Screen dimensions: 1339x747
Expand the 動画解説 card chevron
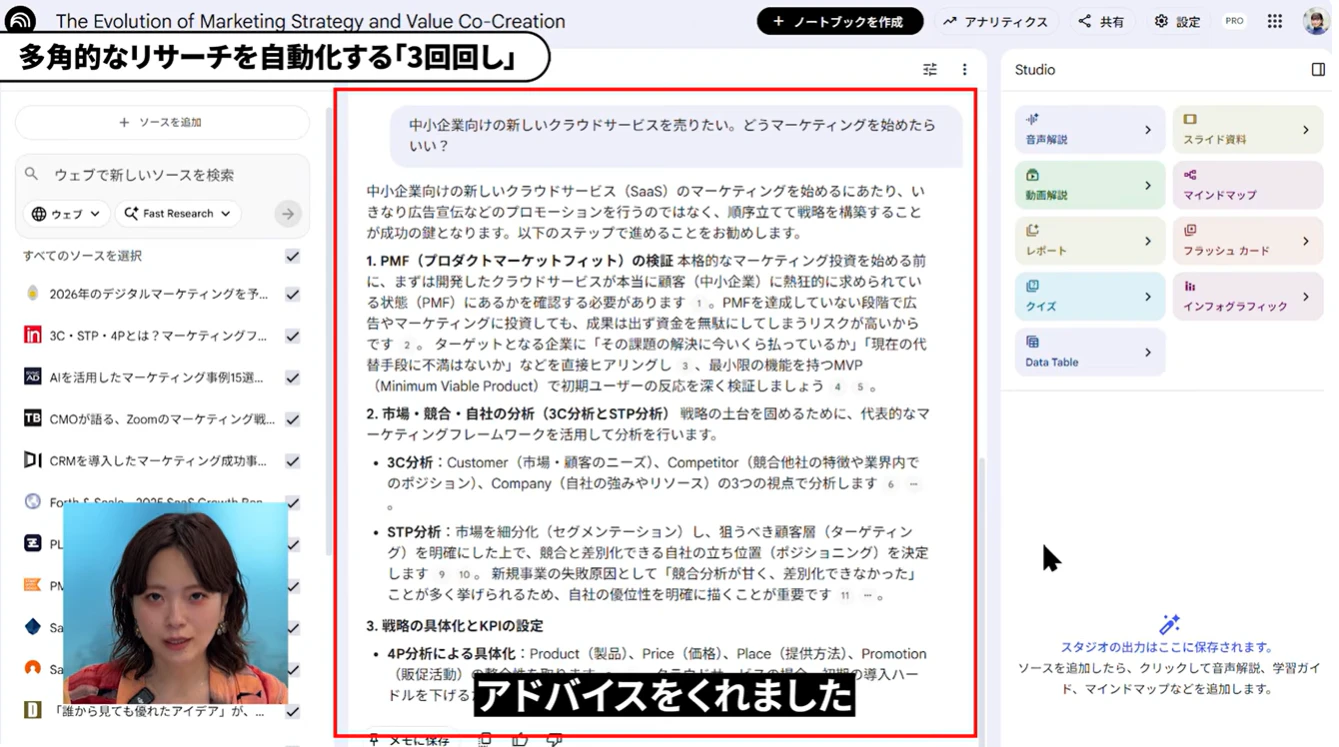coord(1148,186)
